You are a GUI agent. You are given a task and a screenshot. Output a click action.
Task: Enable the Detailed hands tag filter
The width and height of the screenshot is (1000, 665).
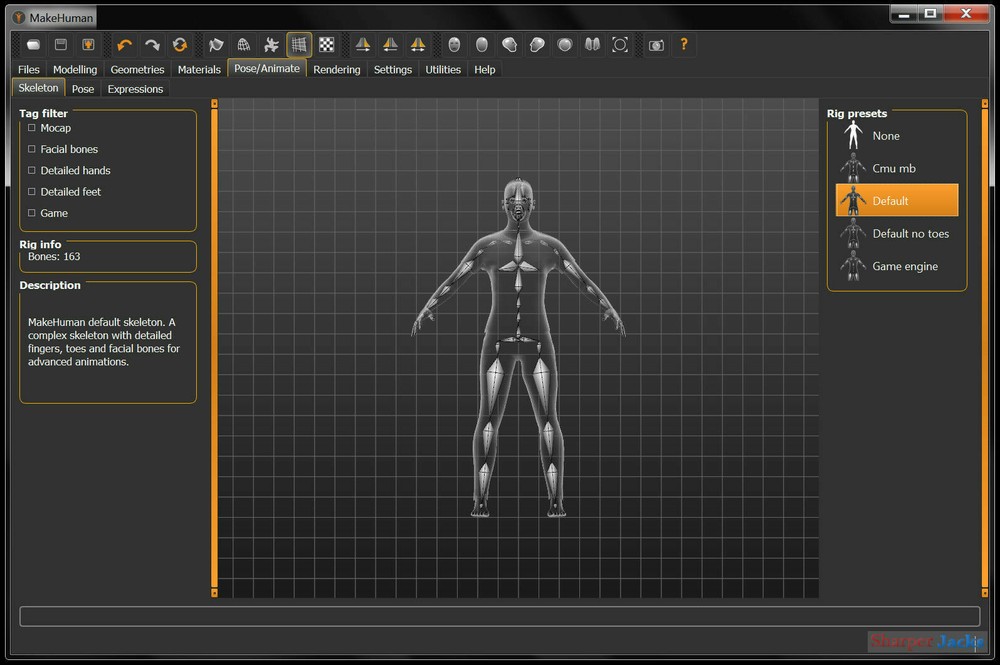32,170
